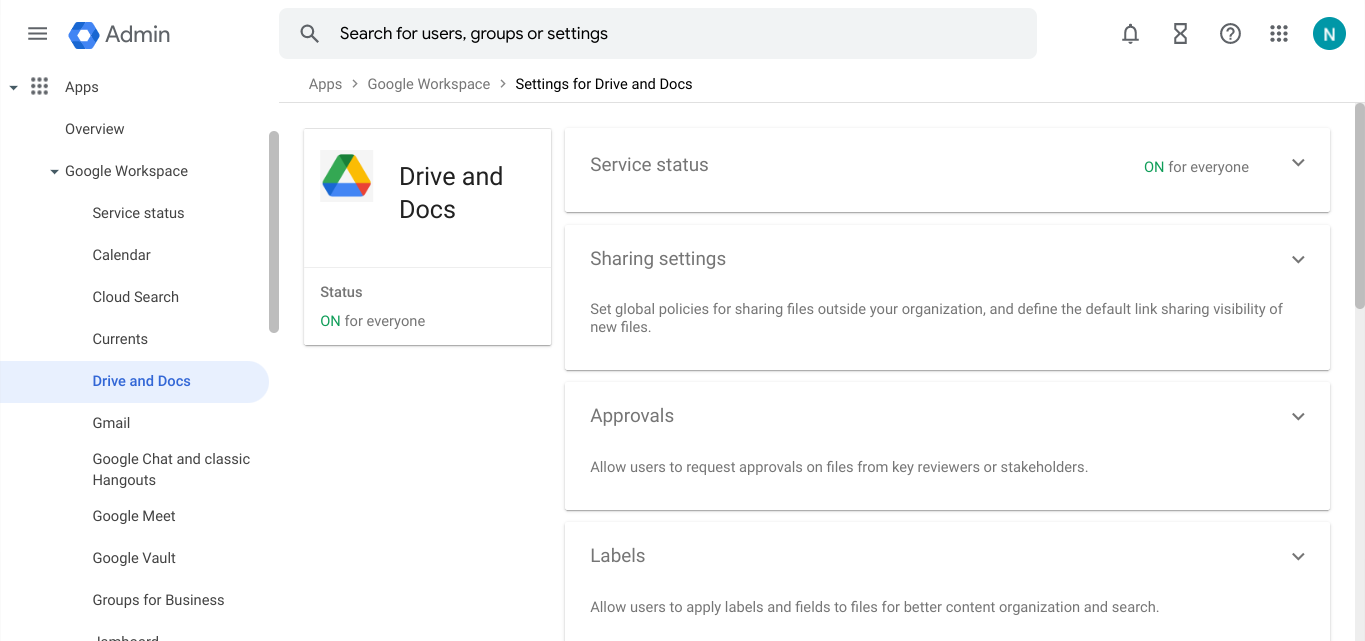
Task: Open Groups for Business in the sidebar
Action: (158, 600)
